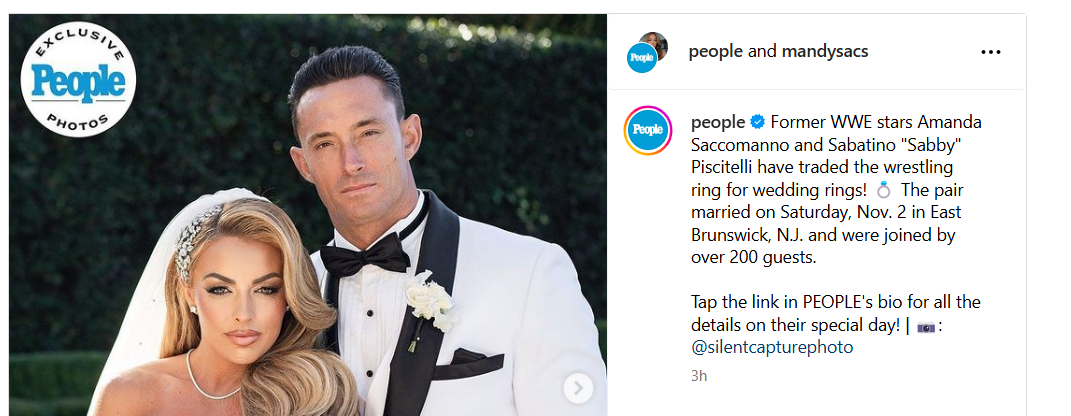Click the People Exclusive Photos badge on image
Image resolution: width=1071 pixels, height=416 pixels.
click(78, 80)
